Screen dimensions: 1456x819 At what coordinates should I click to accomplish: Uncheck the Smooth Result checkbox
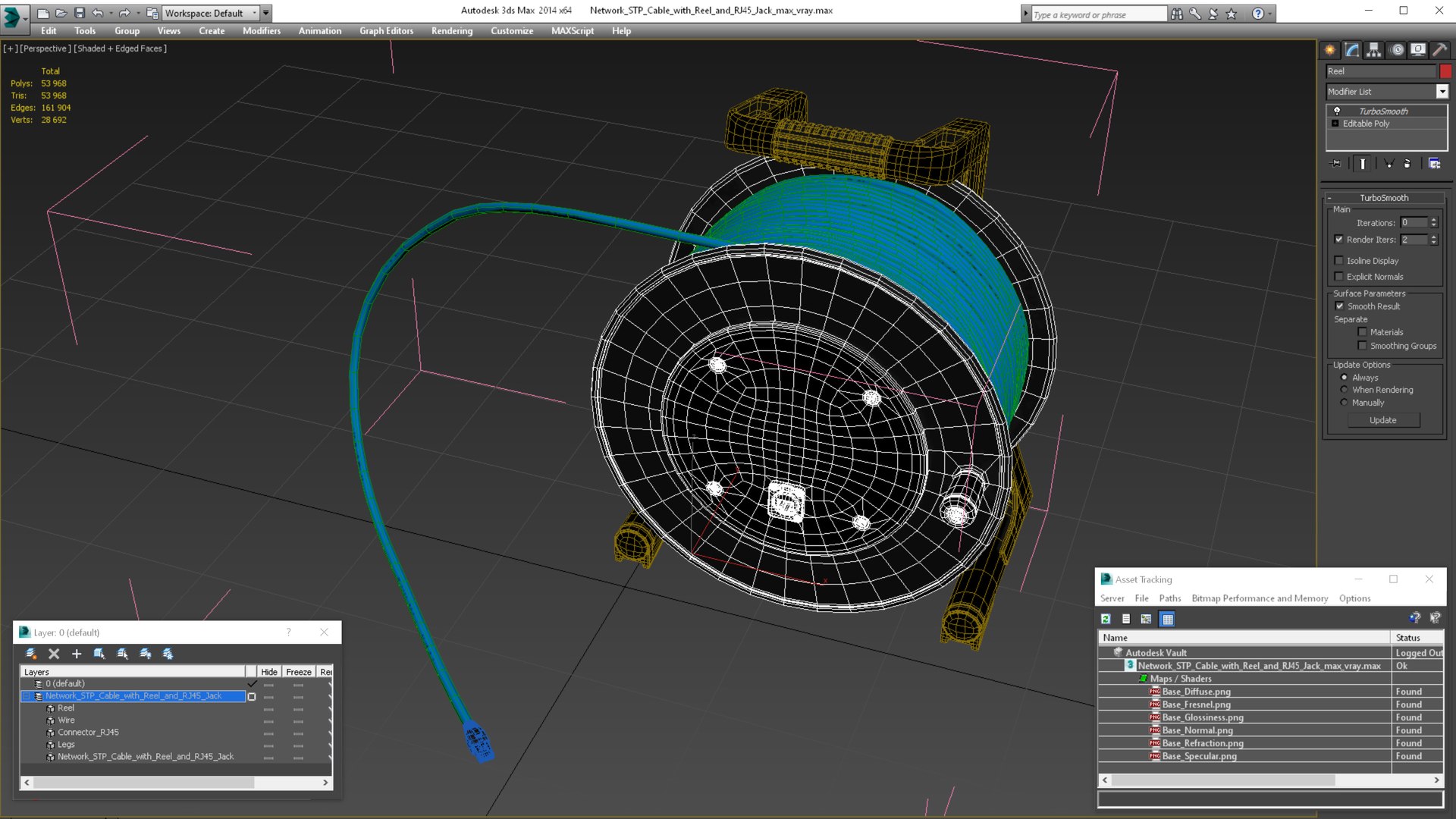(1338, 306)
